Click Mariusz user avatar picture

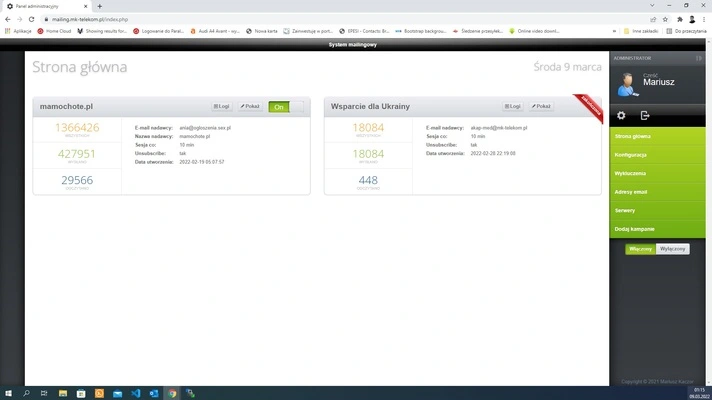tap(628, 84)
